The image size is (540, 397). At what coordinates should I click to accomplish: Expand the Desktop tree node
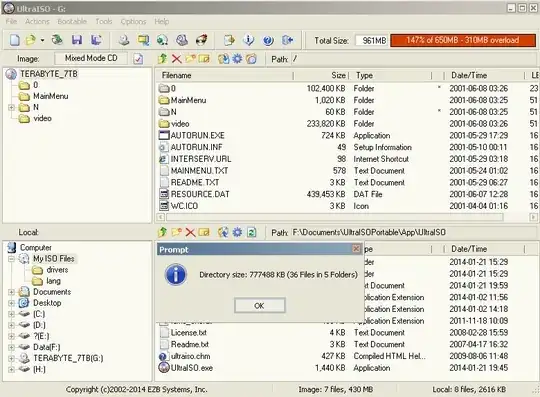pos(11,303)
